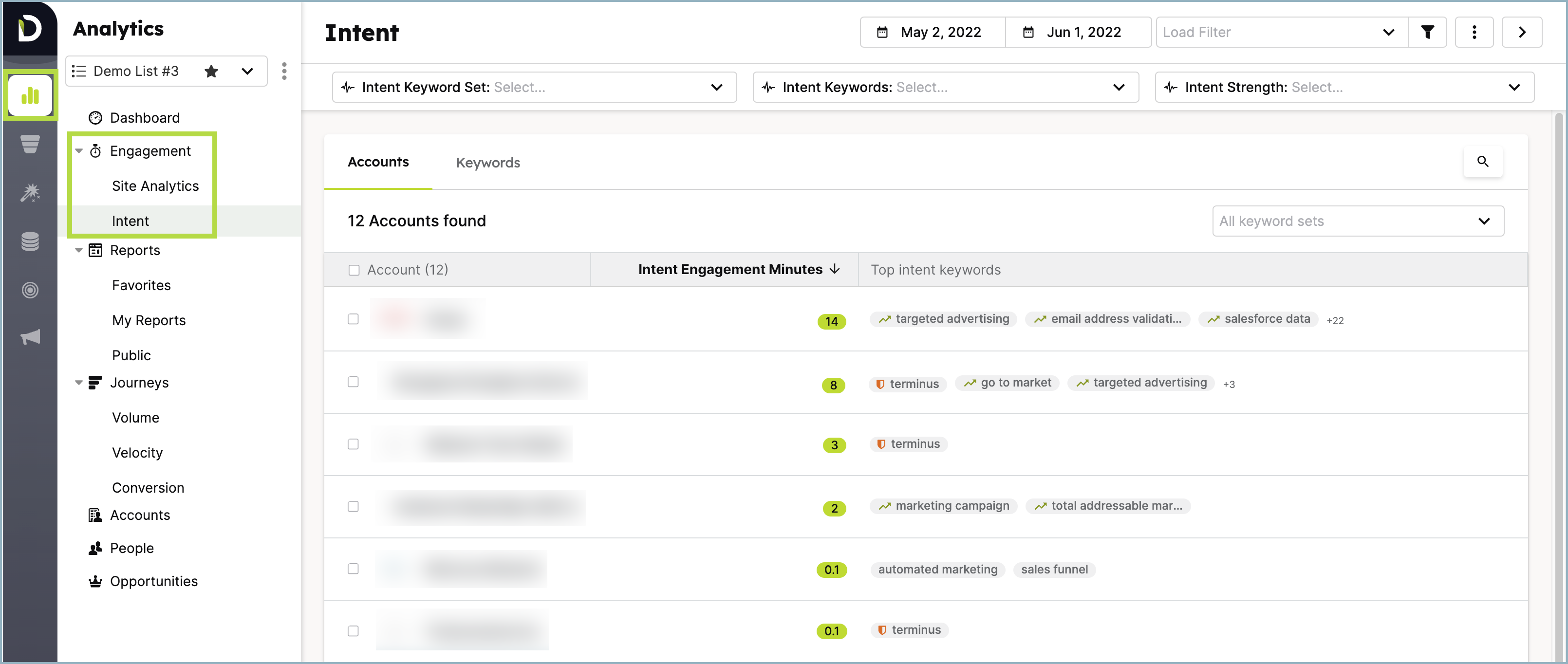Select the Accounts tab
Viewport: 1568px width, 664px height.
click(378, 162)
